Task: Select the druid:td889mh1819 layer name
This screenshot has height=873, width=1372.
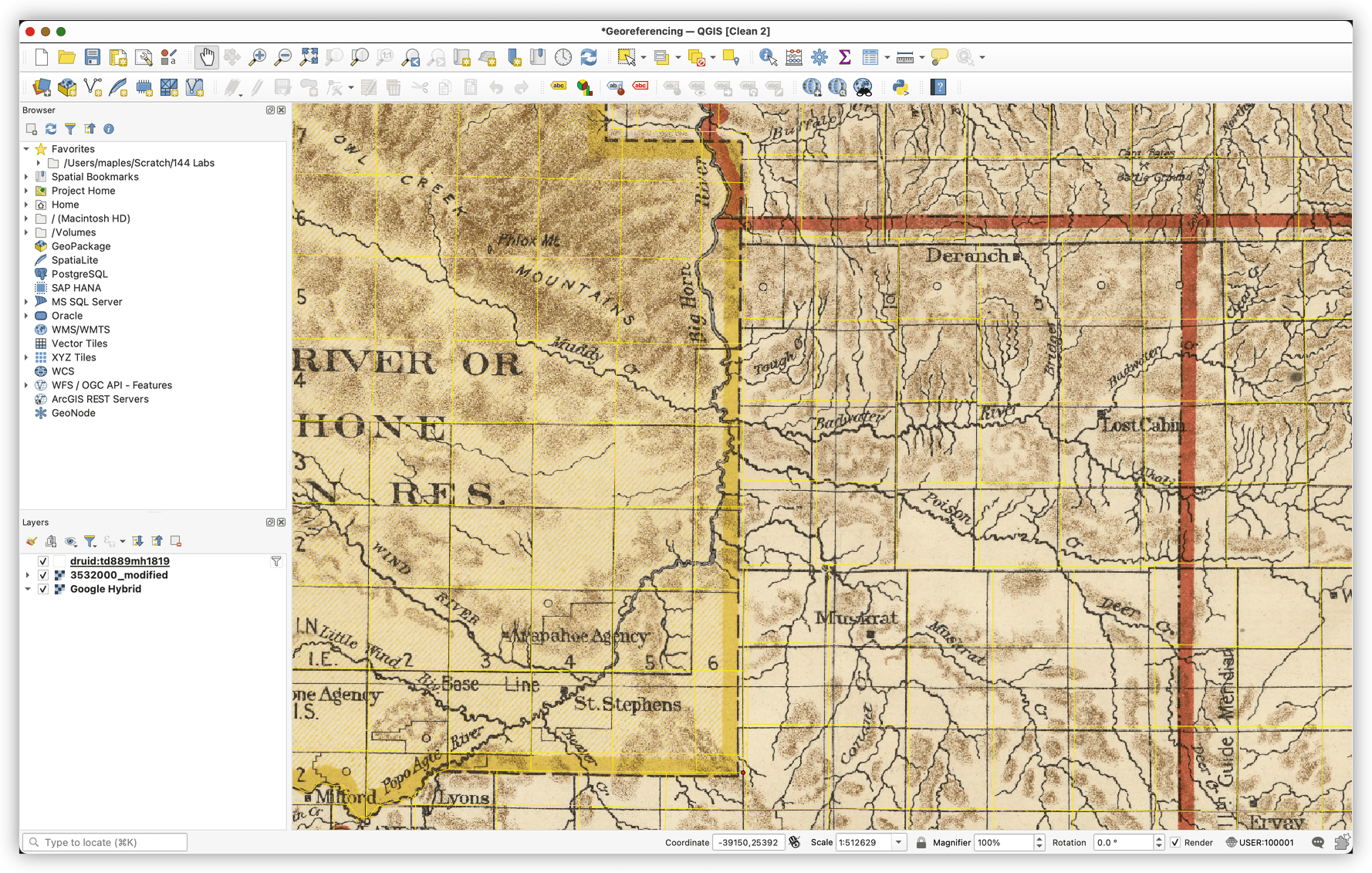Action: coord(120,561)
